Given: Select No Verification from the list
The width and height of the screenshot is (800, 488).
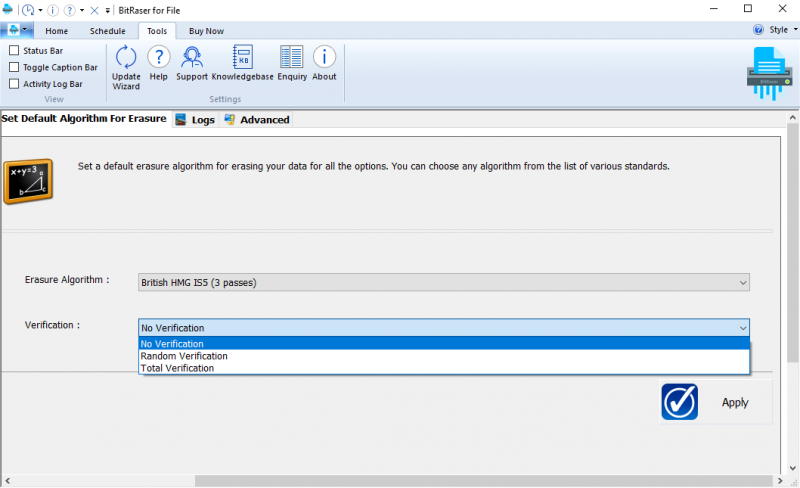Looking at the screenshot, I should [x=444, y=344].
